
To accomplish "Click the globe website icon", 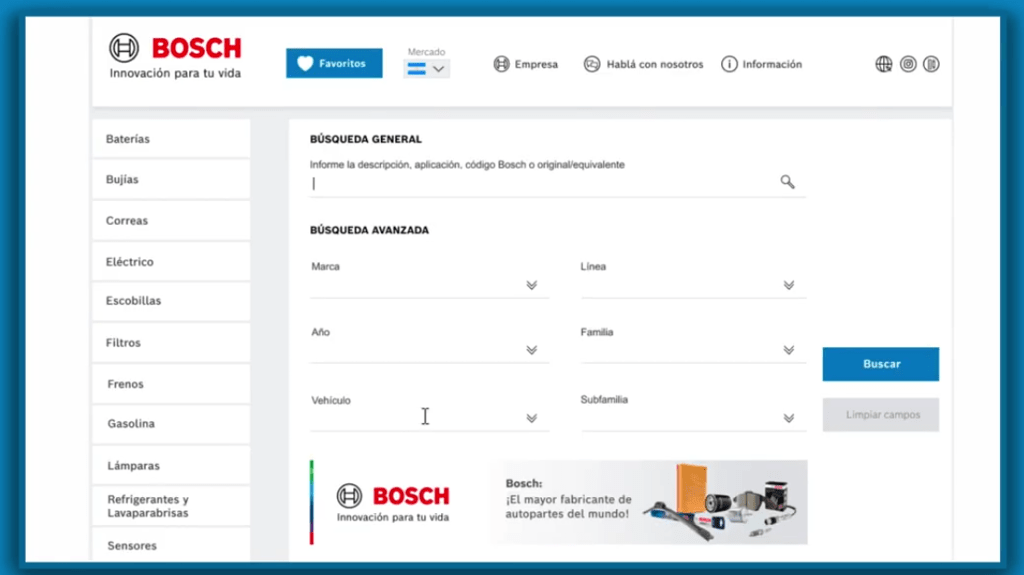I will pos(884,64).
